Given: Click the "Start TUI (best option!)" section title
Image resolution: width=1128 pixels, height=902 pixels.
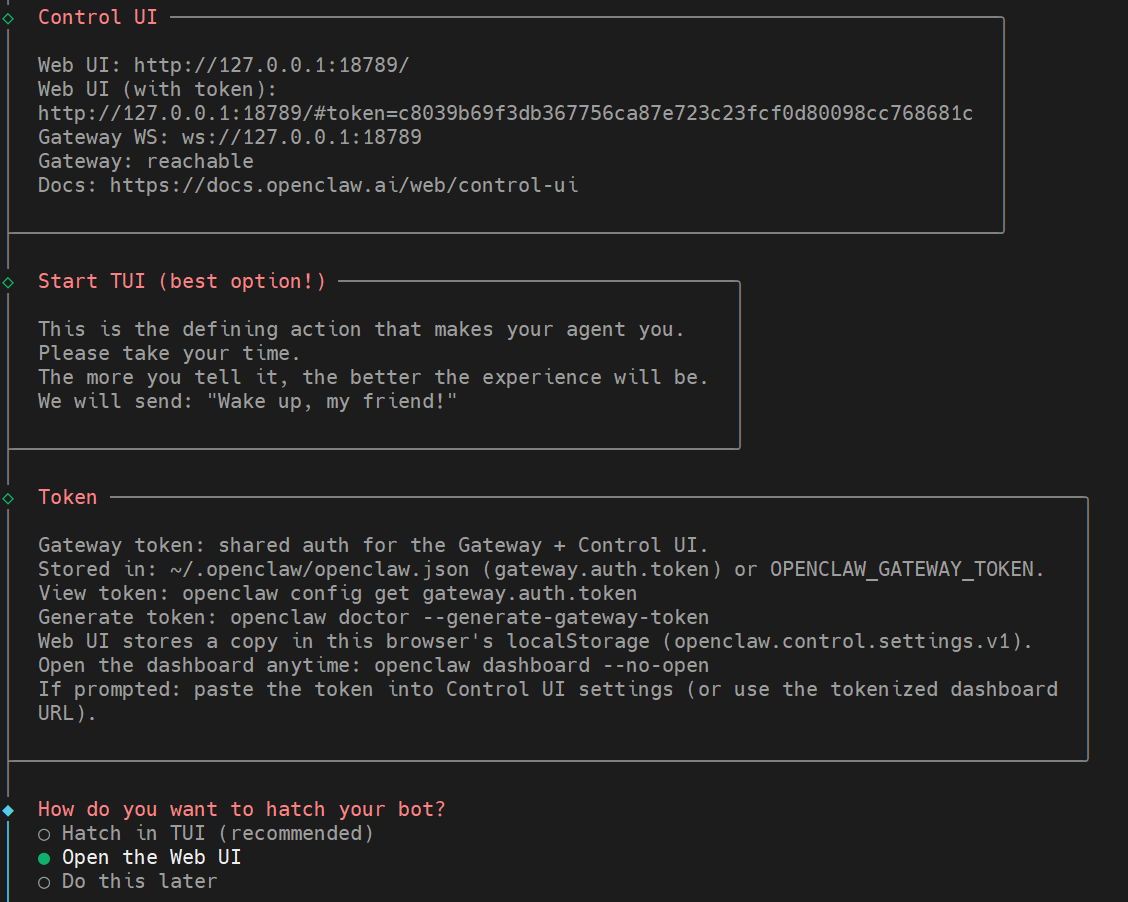Looking at the screenshot, I should pyautogui.click(x=181, y=281).
